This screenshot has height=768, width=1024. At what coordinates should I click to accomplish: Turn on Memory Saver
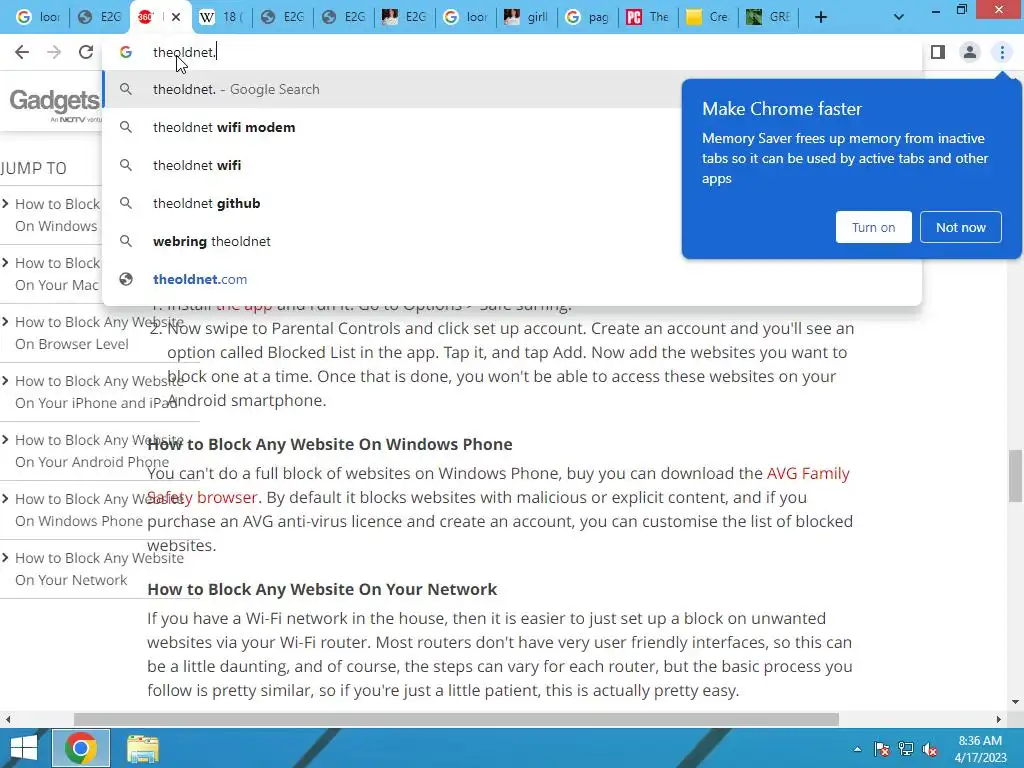pos(873,227)
